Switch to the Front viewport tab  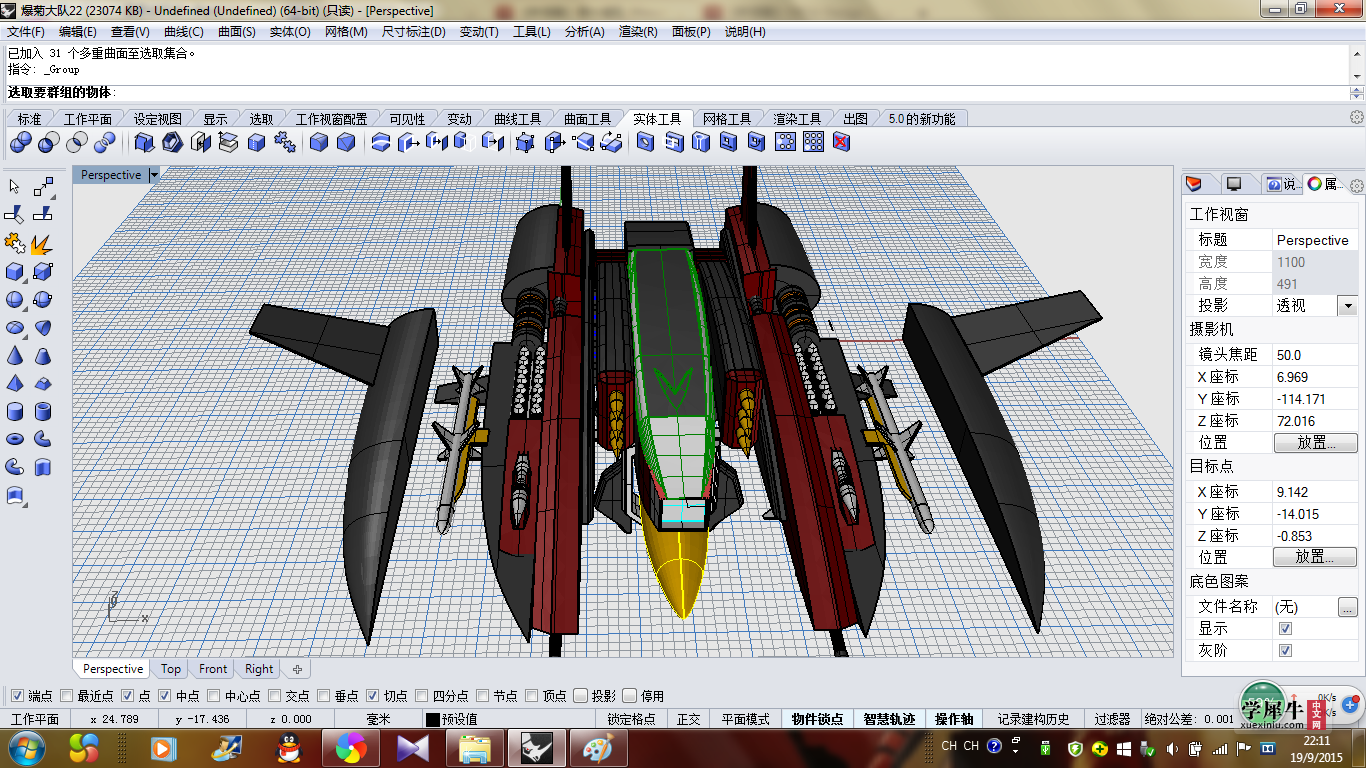213,669
